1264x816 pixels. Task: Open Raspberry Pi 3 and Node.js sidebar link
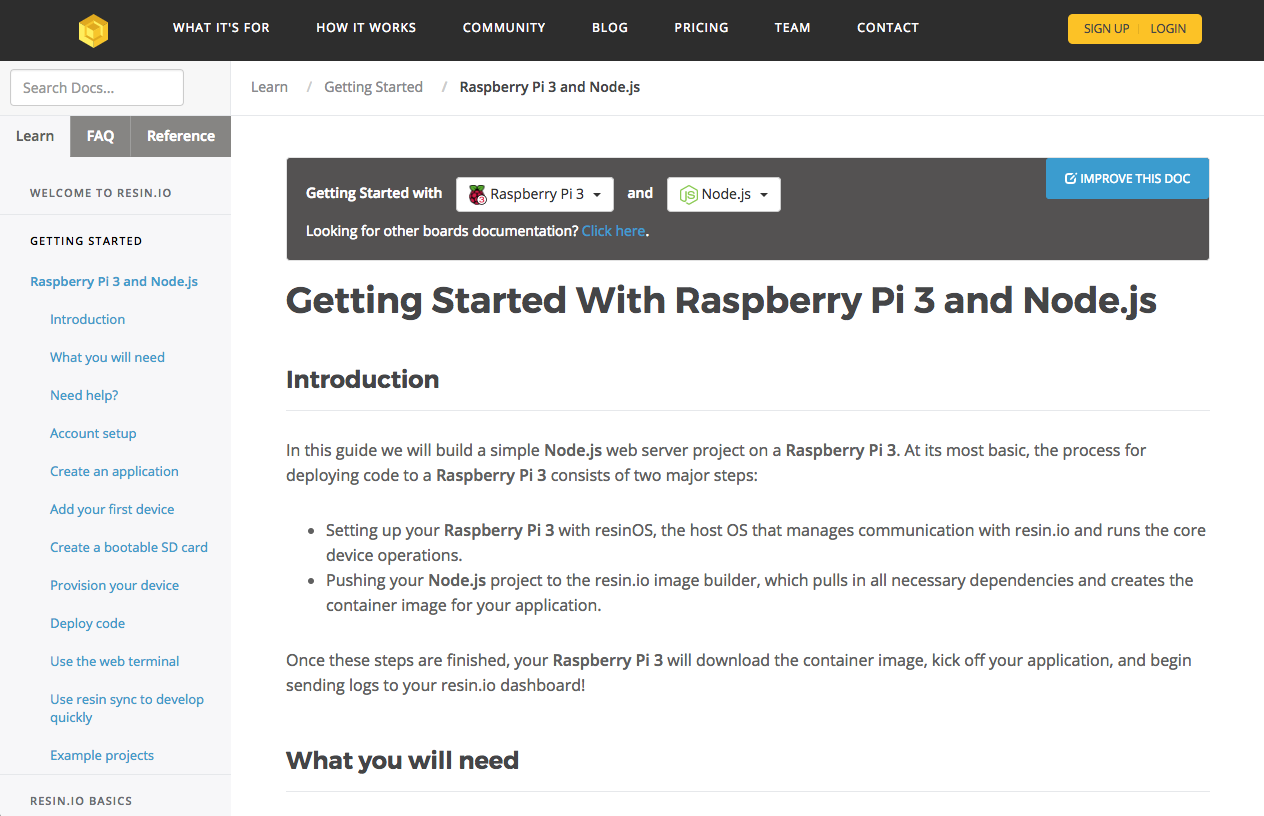coord(114,281)
